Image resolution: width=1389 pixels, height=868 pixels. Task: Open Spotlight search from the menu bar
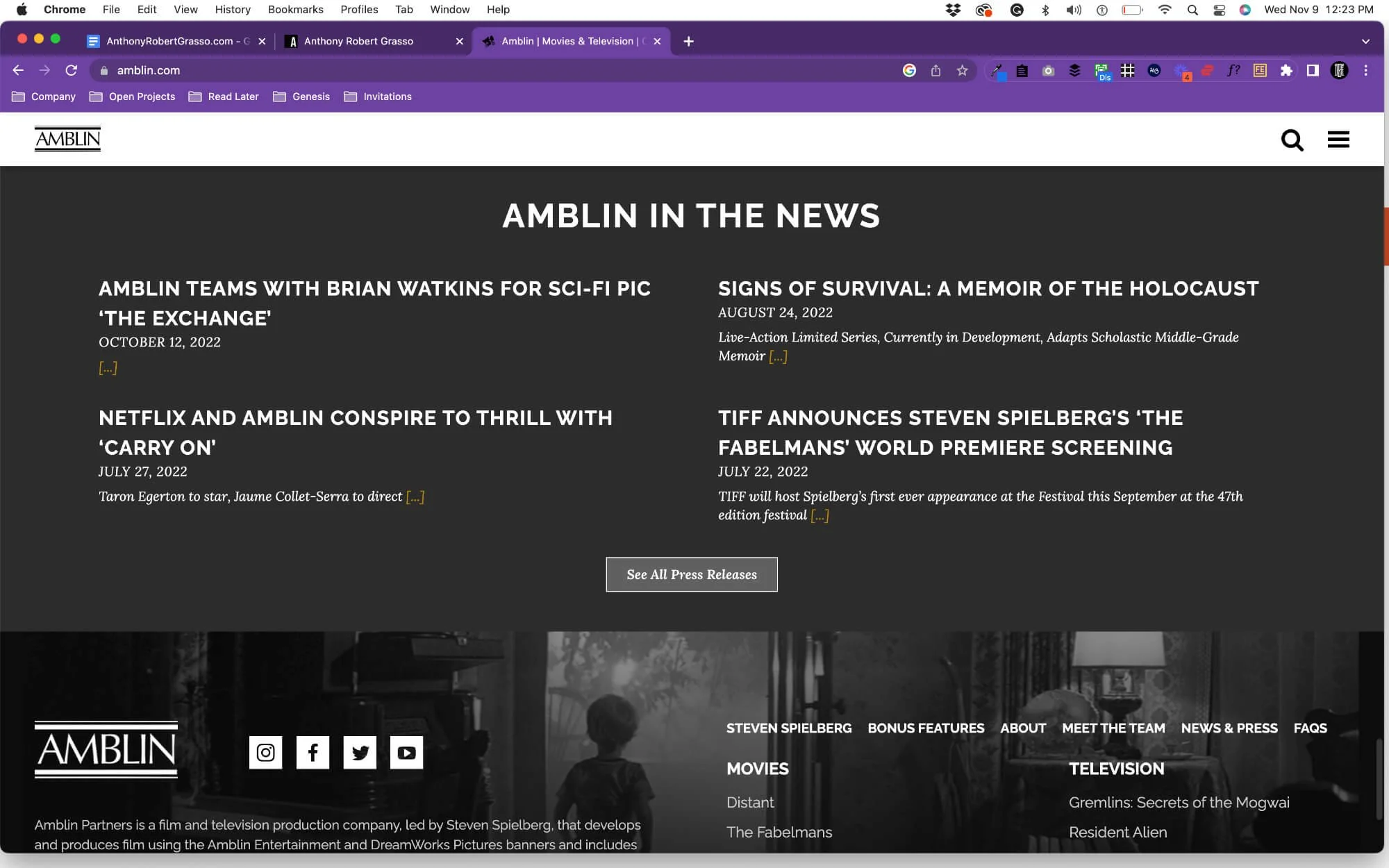coord(1193,10)
